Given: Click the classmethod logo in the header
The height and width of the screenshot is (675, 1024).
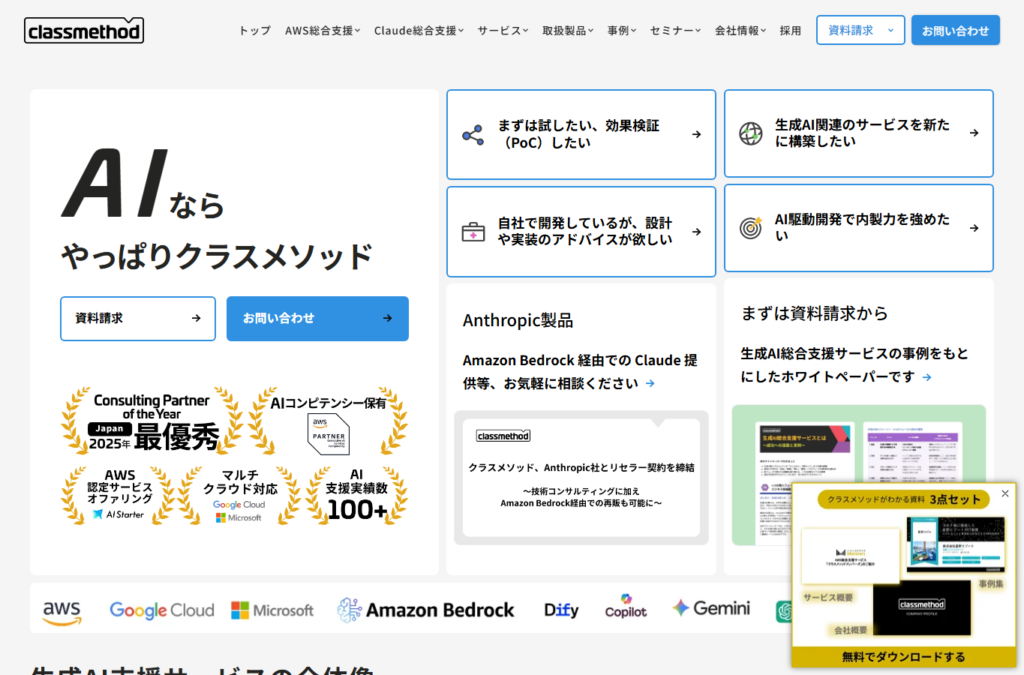Looking at the screenshot, I should coord(84,31).
